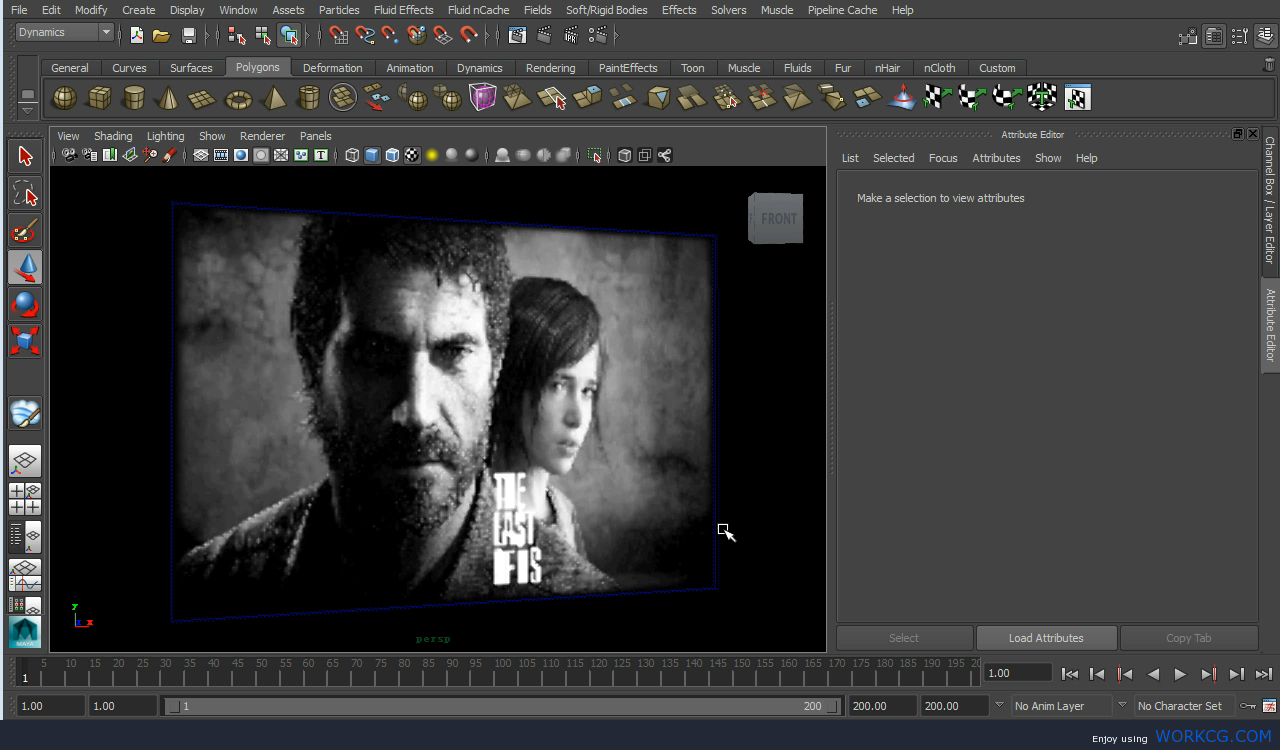Create a polygon cylinder from the shelf
1280x750 pixels.
(133, 98)
